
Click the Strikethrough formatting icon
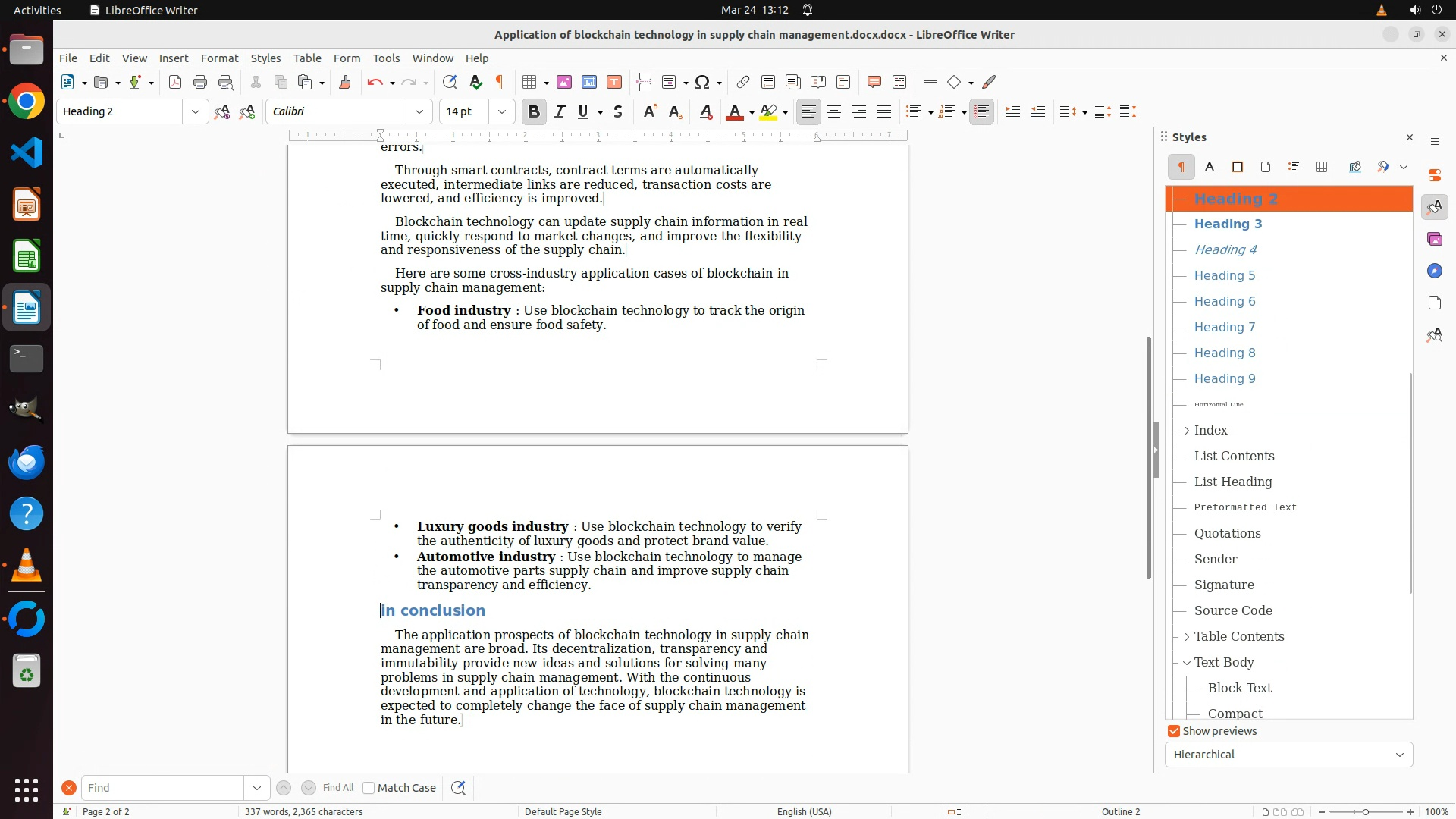pos(618,111)
